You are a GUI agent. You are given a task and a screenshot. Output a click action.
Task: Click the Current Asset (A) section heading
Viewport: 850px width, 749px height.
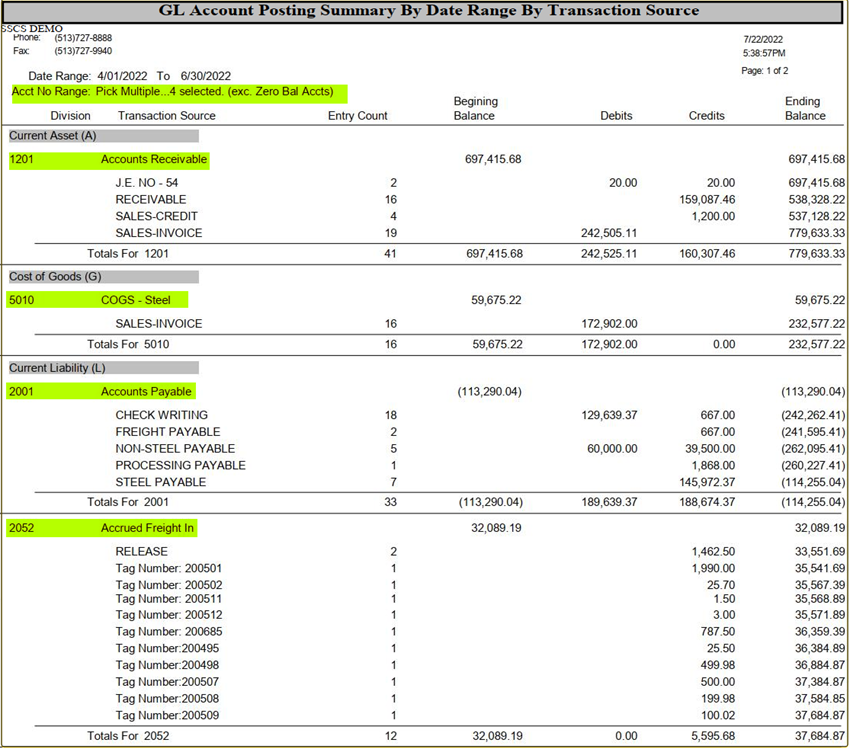point(53,135)
